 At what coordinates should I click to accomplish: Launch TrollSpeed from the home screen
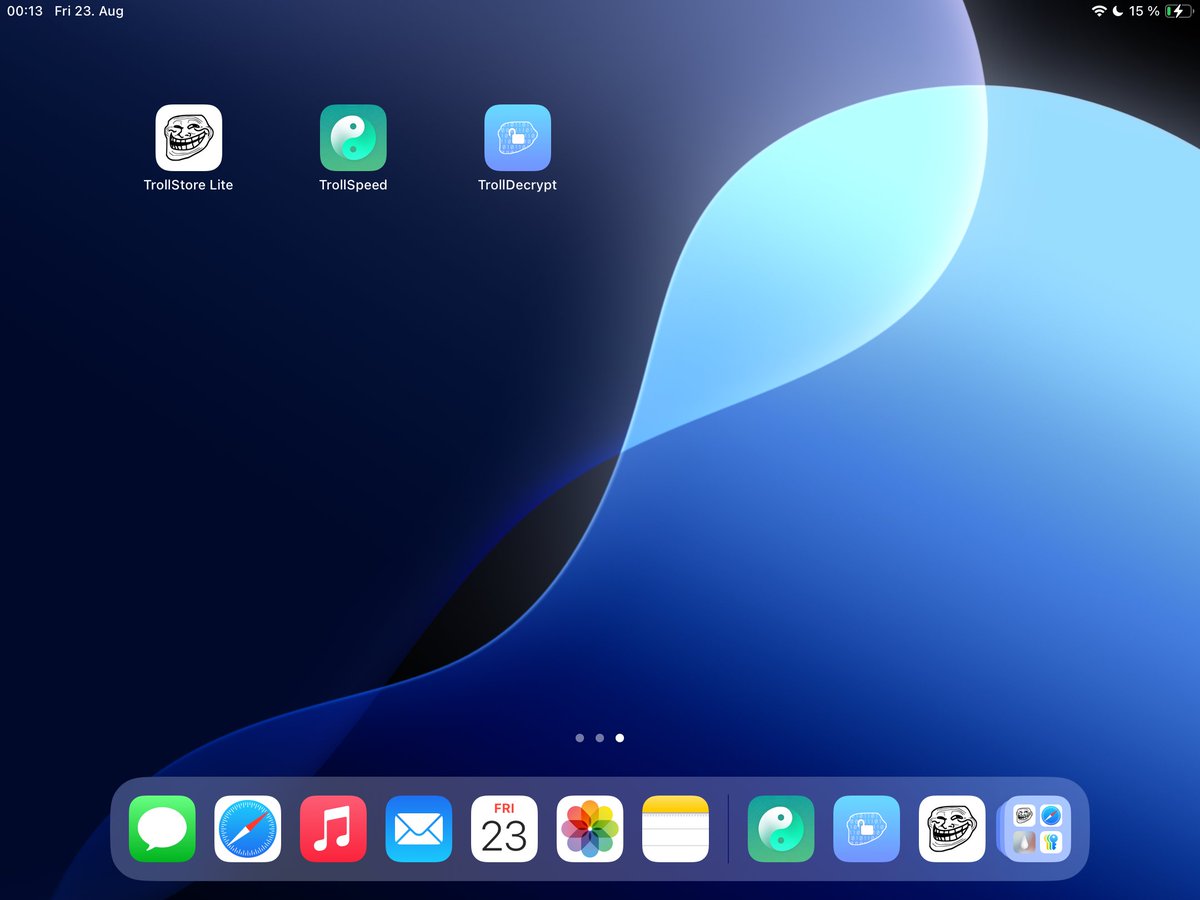353,138
